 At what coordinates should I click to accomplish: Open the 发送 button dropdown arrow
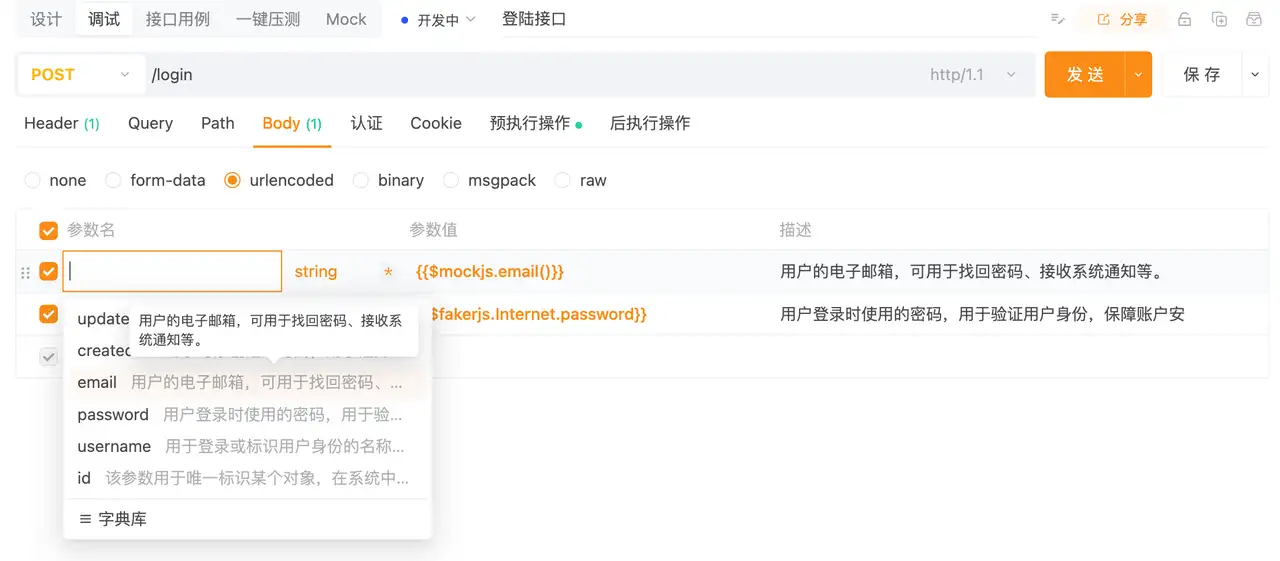pyautogui.click(x=1139, y=74)
